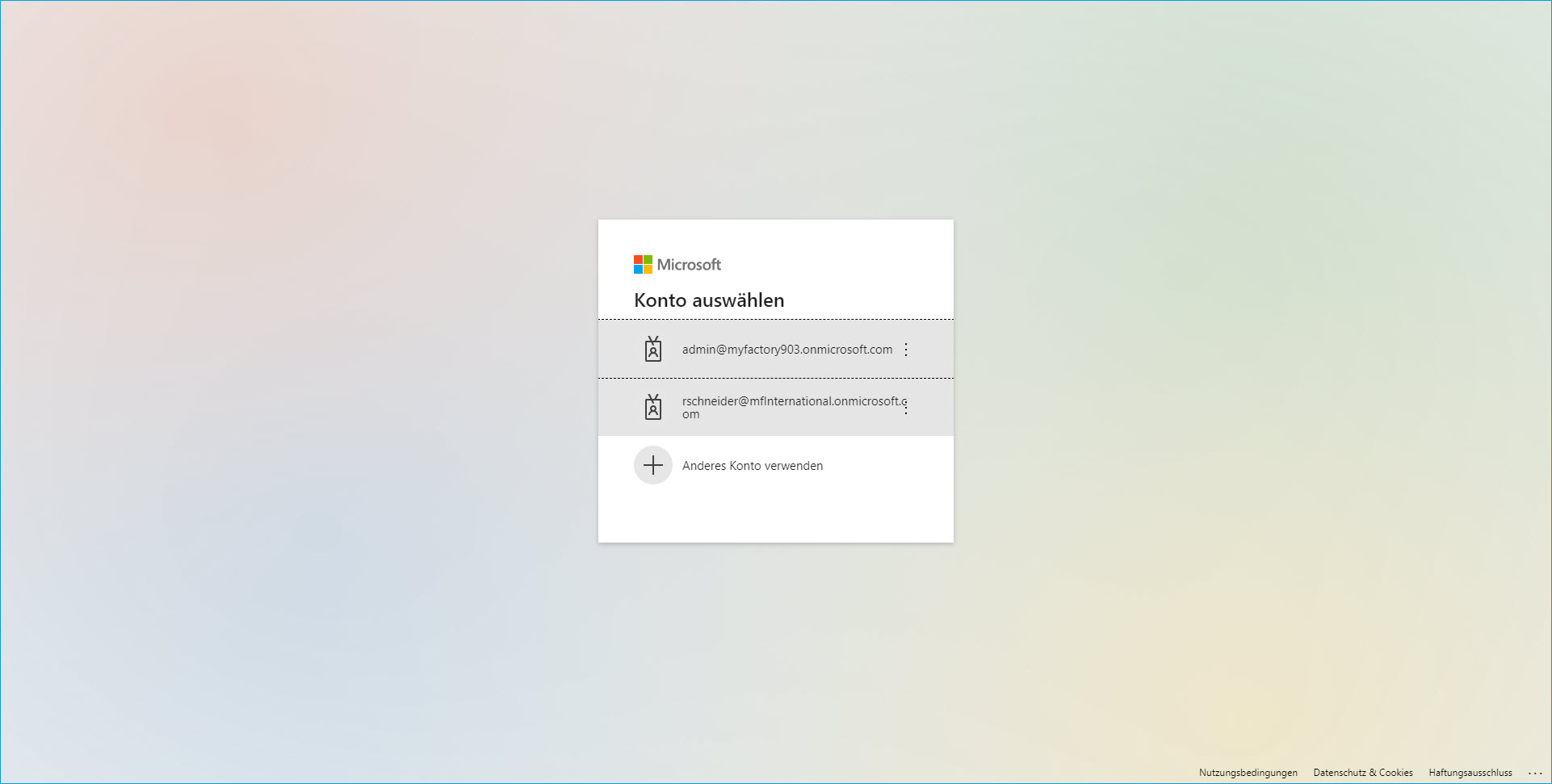Open the Haftungsausschluss link
Image resolution: width=1552 pixels, height=784 pixels.
coord(1470,773)
